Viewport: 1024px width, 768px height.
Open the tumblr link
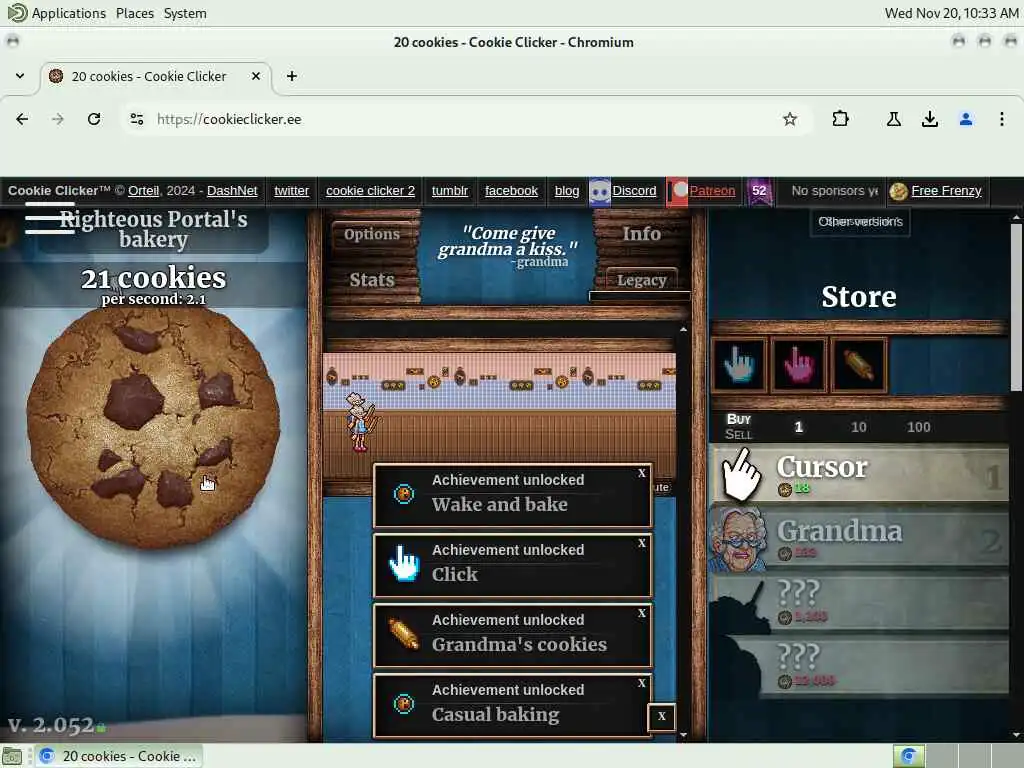(449, 191)
